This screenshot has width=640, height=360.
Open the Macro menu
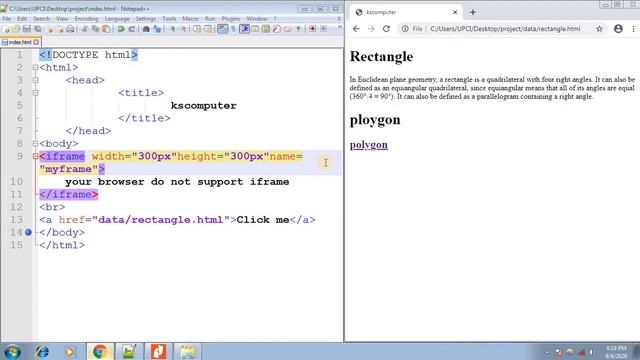click(x=190, y=19)
